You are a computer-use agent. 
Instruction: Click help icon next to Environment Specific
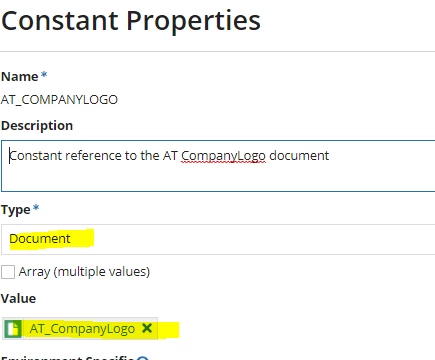click(x=143, y=359)
